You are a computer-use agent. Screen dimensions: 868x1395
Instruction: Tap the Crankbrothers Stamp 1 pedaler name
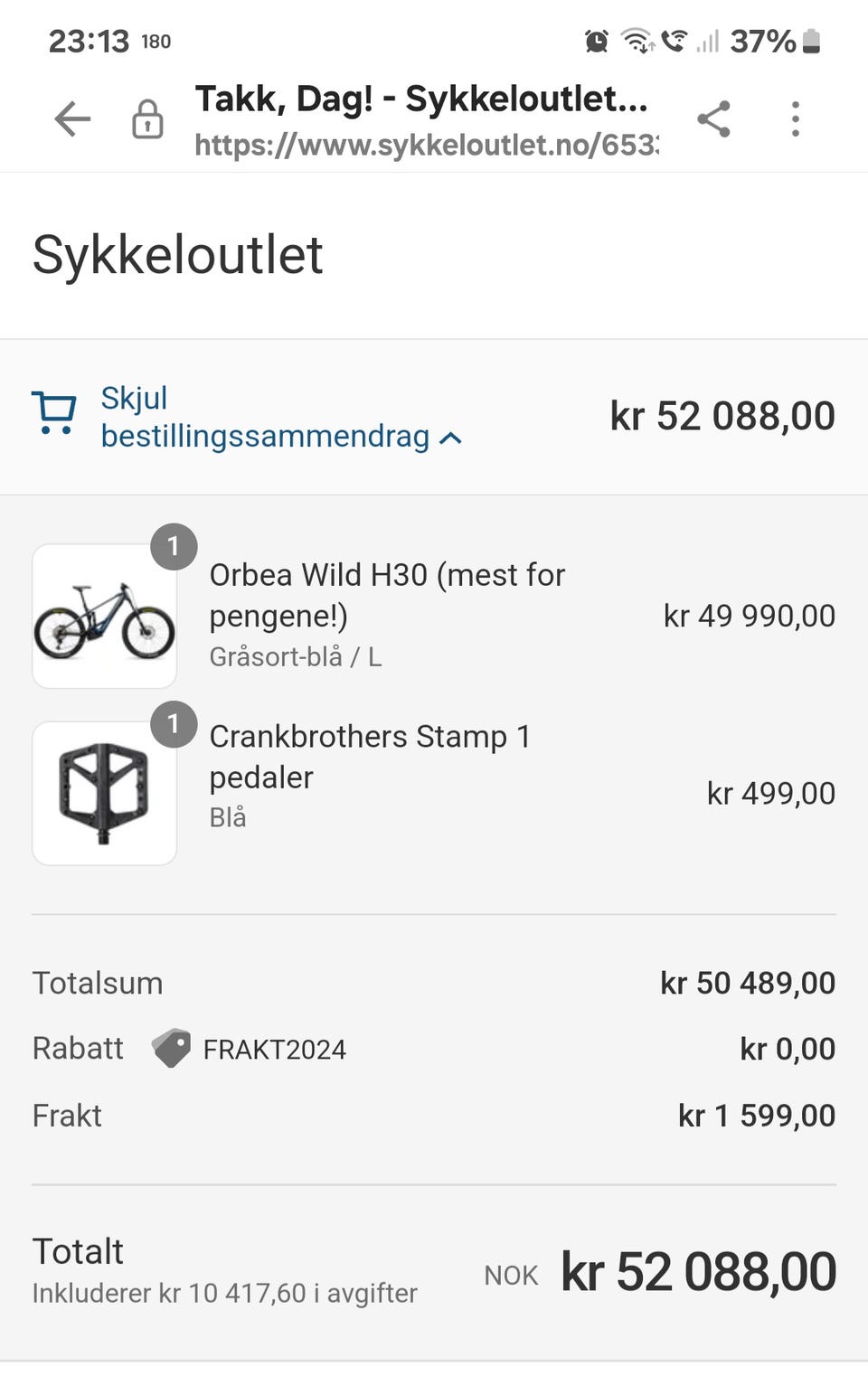tap(369, 757)
